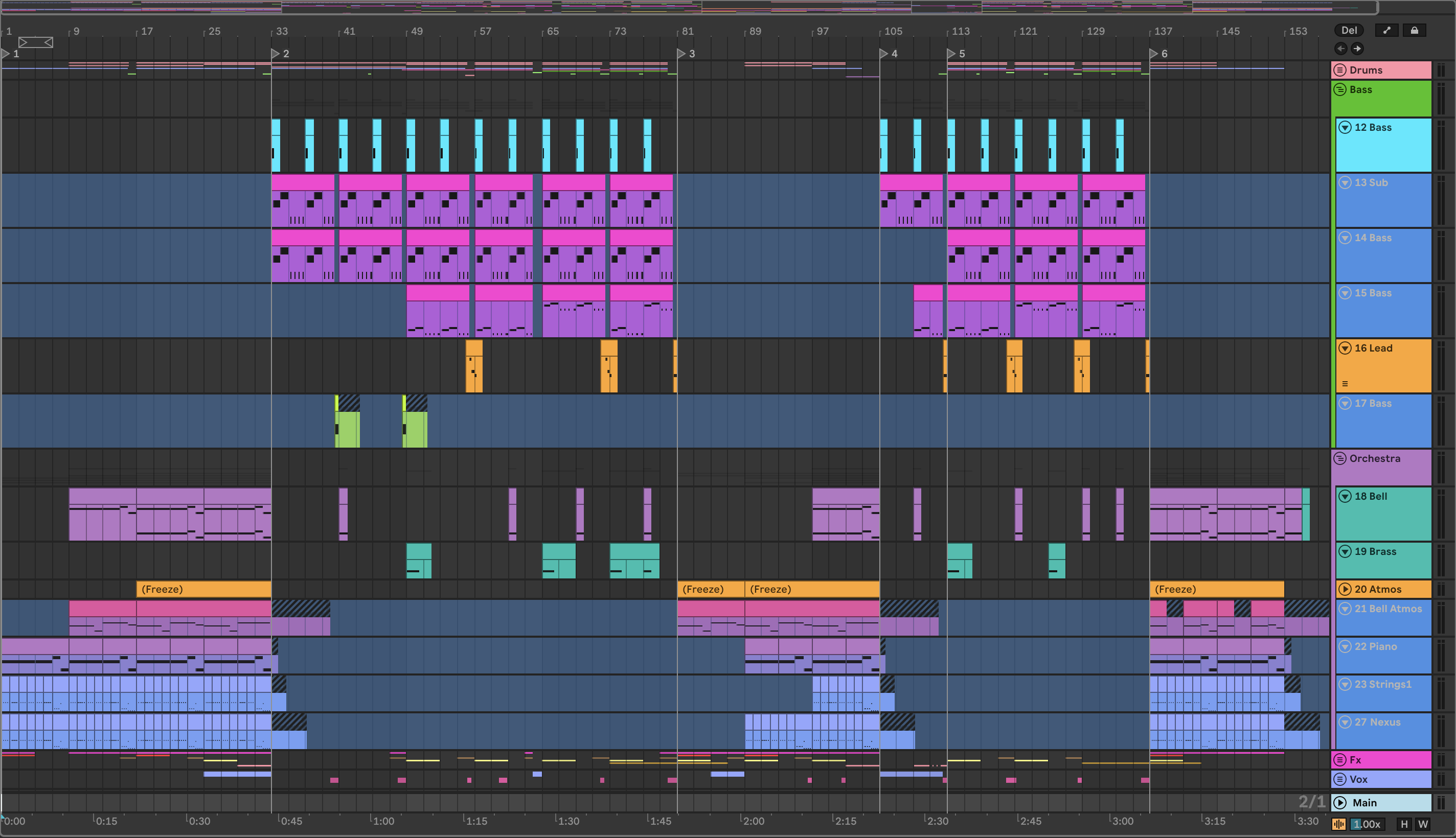Fold the 21 Bell Atmos track
The height and width of the screenshot is (838, 1456).
pyautogui.click(x=1345, y=609)
